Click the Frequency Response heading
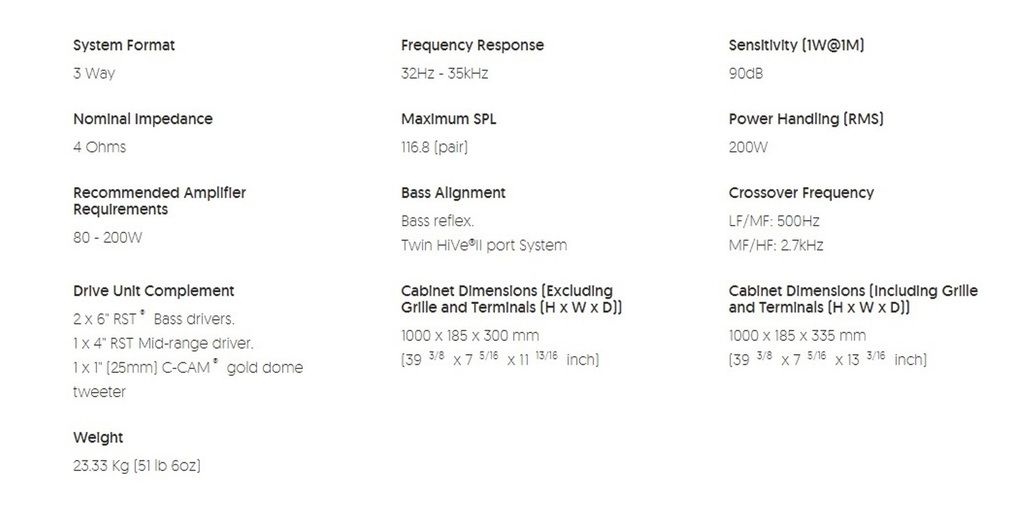Image resolution: width=1024 pixels, height=505 pixels. tap(472, 46)
